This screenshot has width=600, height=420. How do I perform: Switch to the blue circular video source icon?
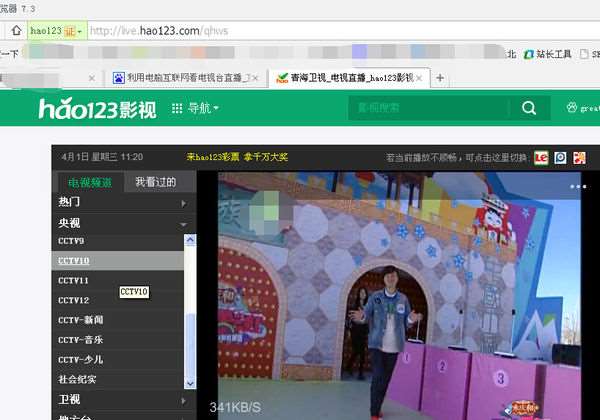pyautogui.click(x=560, y=158)
